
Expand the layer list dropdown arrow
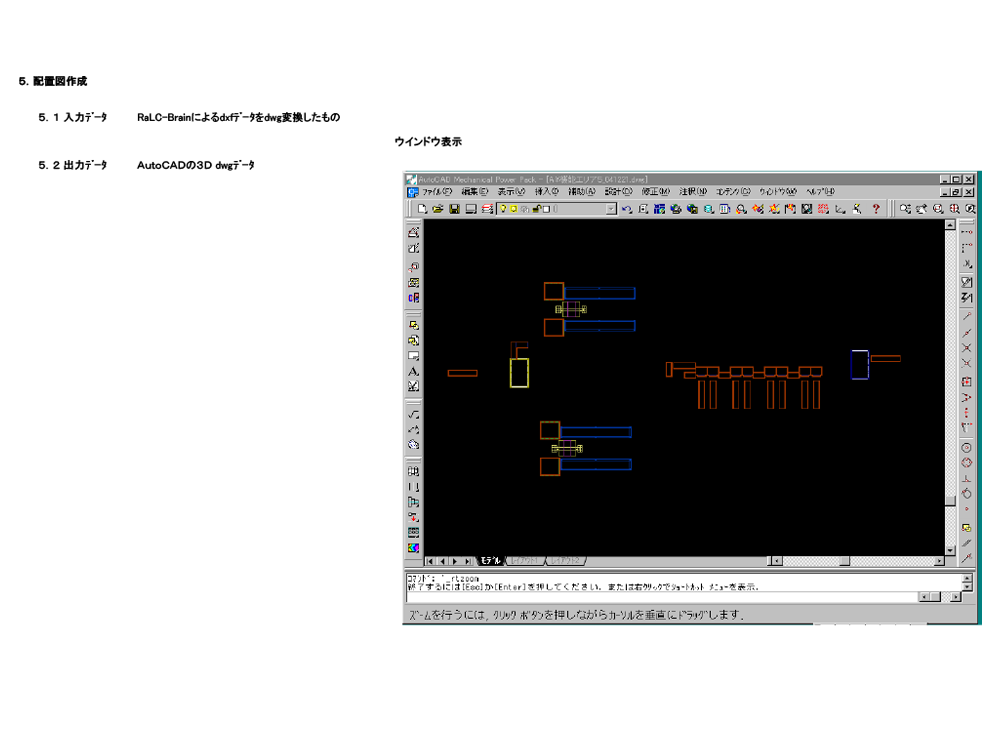click(611, 209)
